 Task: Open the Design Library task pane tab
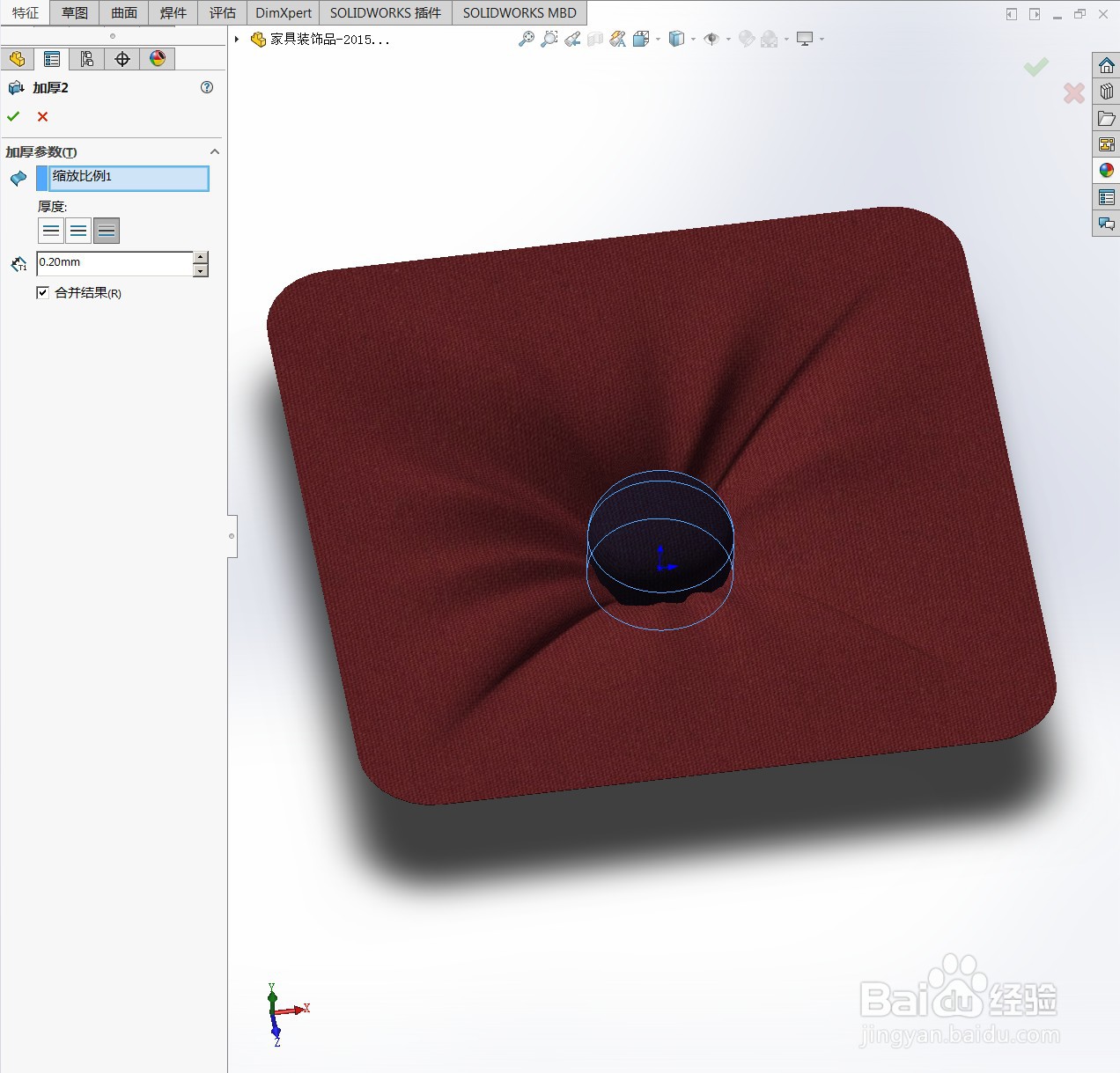pyautogui.click(x=1107, y=92)
